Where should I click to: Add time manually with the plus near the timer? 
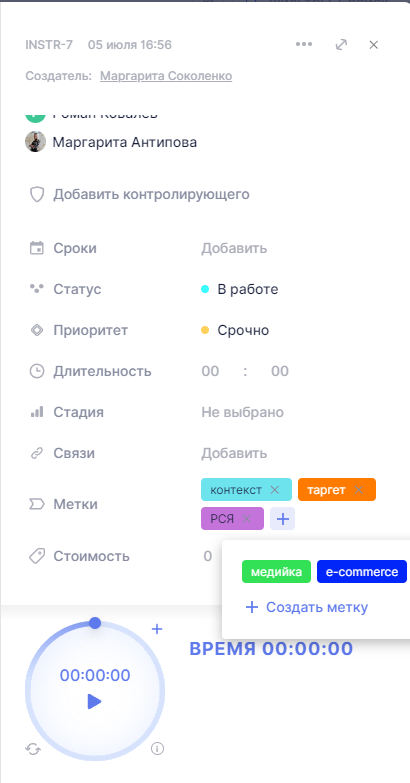click(x=157, y=629)
